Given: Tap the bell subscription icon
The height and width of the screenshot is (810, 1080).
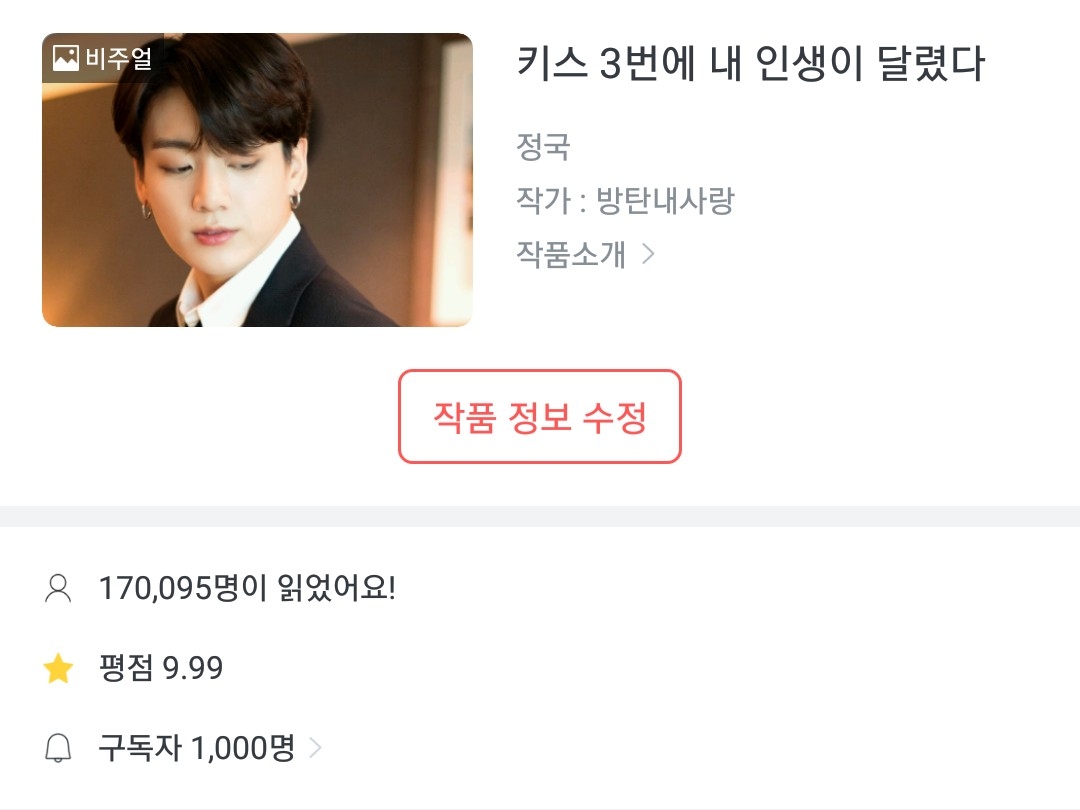Looking at the screenshot, I should 59,749.
